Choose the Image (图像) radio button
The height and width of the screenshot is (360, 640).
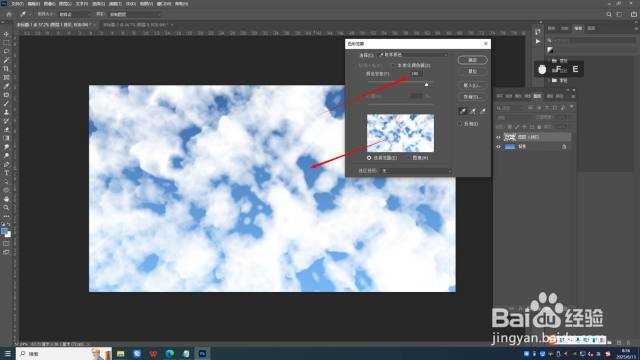click(x=409, y=158)
